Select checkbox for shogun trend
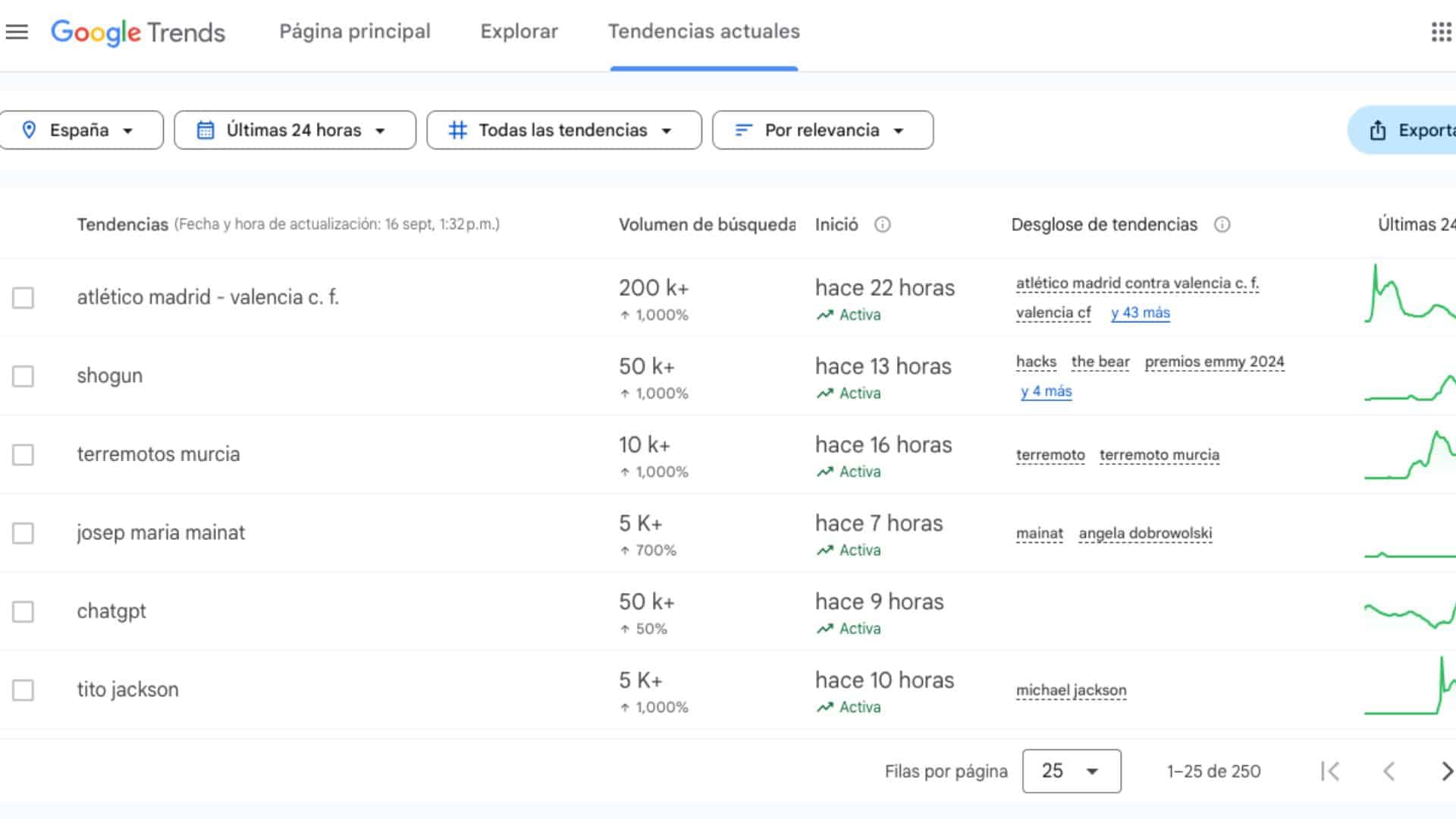 [x=23, y=376]
